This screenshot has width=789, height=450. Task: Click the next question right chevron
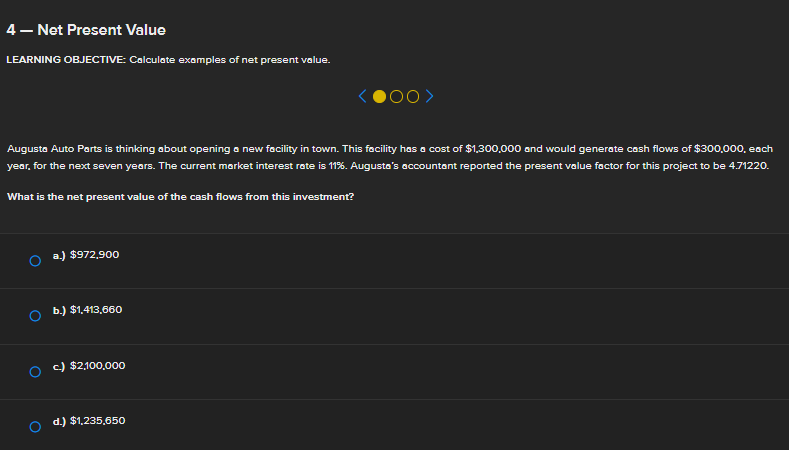click(x=429, y=97)
